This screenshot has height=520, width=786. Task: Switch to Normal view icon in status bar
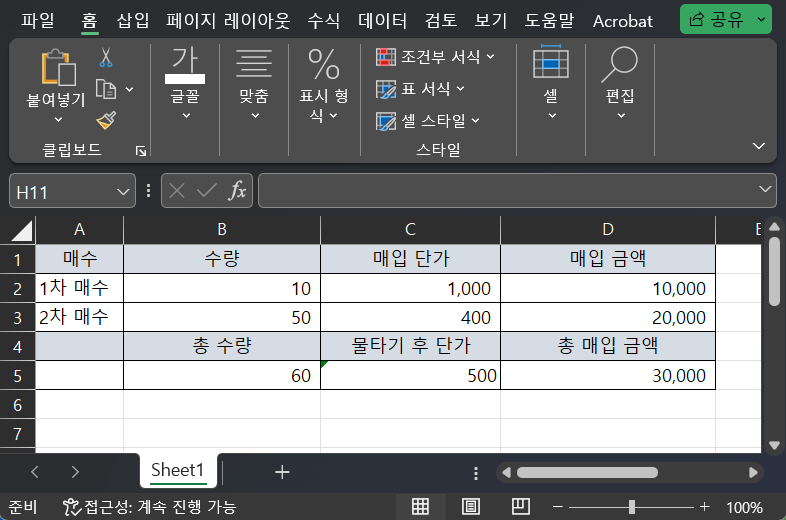[x=420, y=507]
